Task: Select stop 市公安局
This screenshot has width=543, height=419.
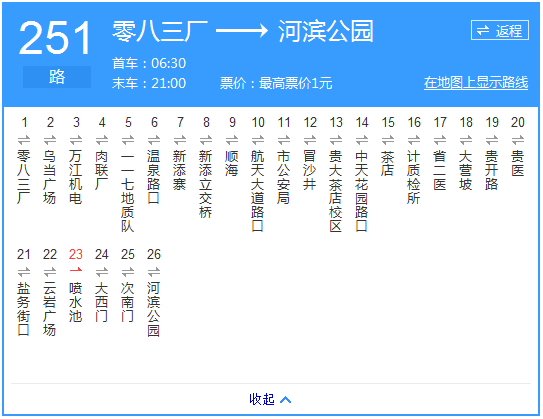Action: click(284, 177)
